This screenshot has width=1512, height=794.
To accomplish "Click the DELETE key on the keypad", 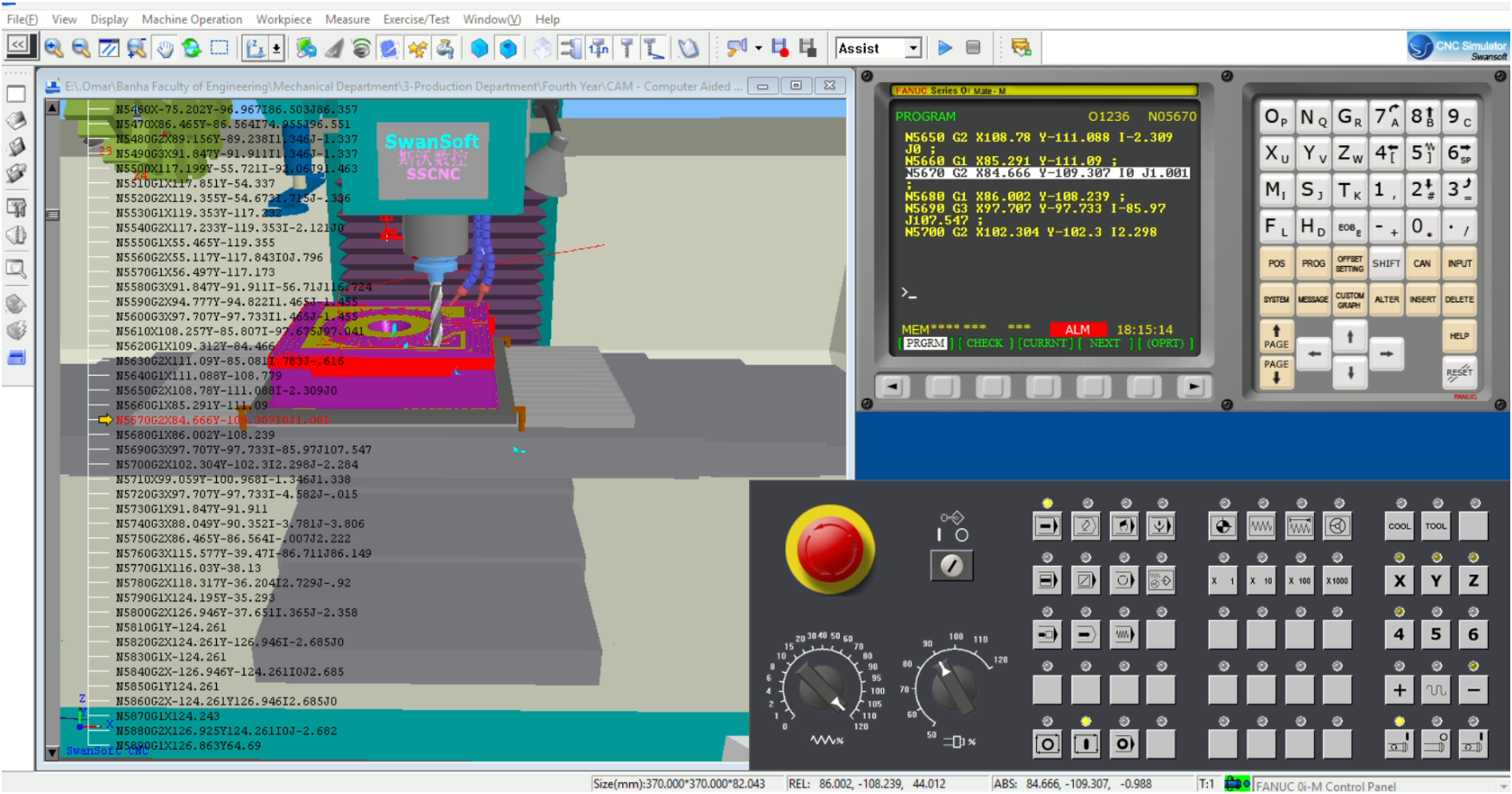I will [1459, 300].
